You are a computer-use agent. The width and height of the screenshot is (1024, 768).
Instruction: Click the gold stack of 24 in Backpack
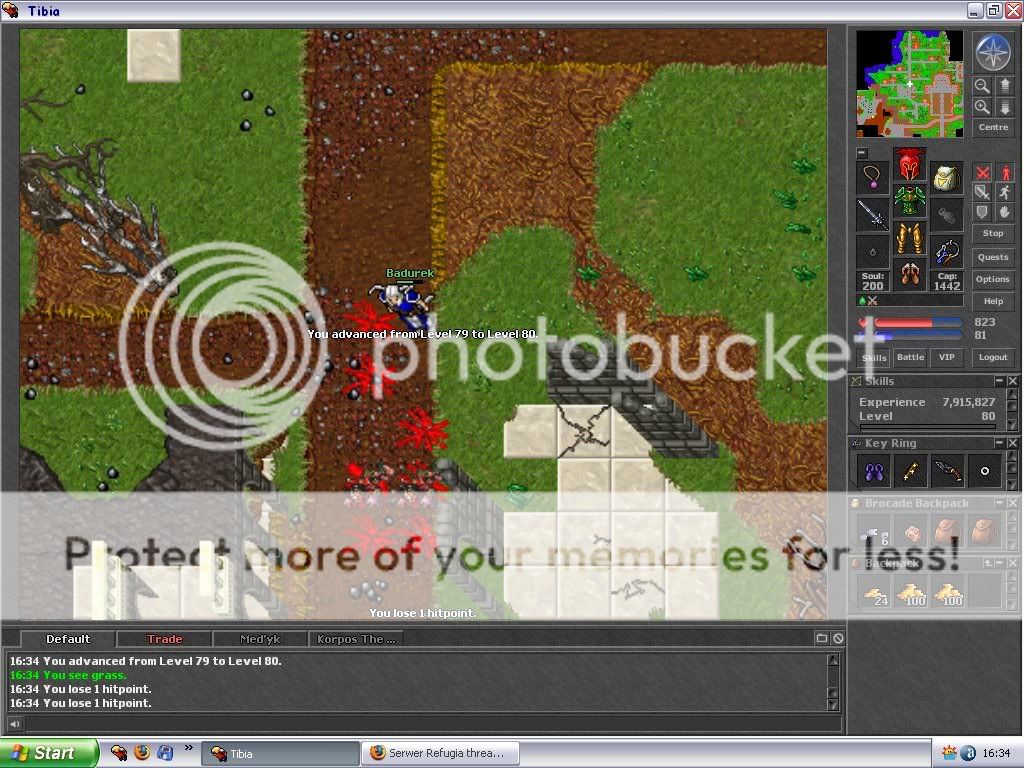874,592
